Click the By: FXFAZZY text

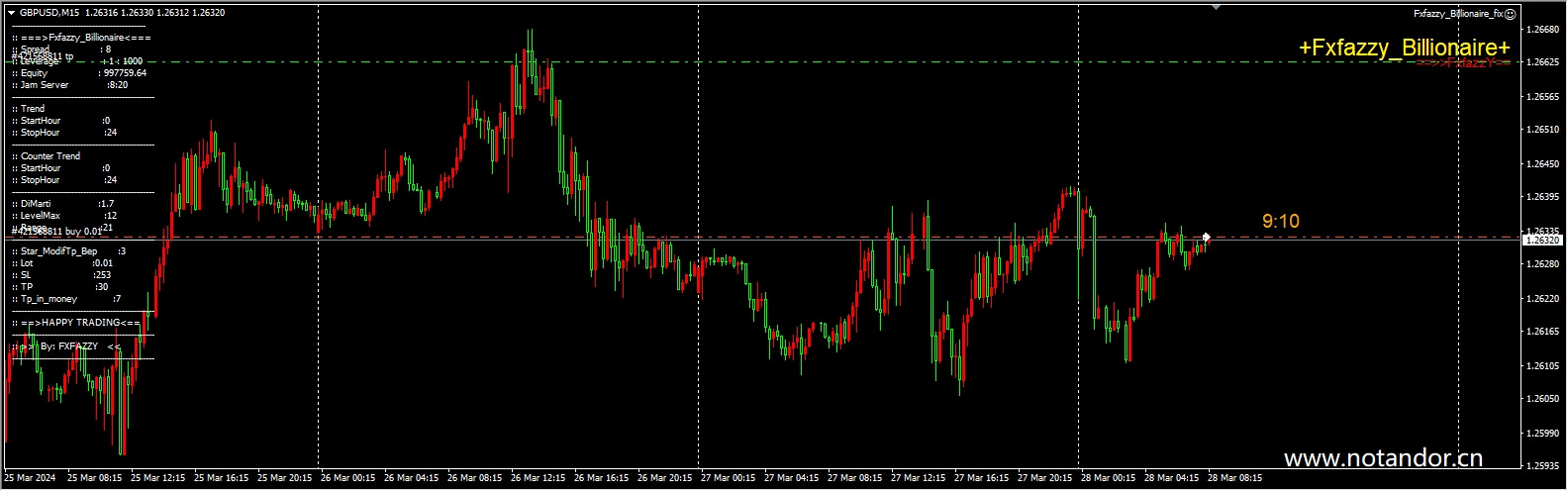[x=67, y=346]
